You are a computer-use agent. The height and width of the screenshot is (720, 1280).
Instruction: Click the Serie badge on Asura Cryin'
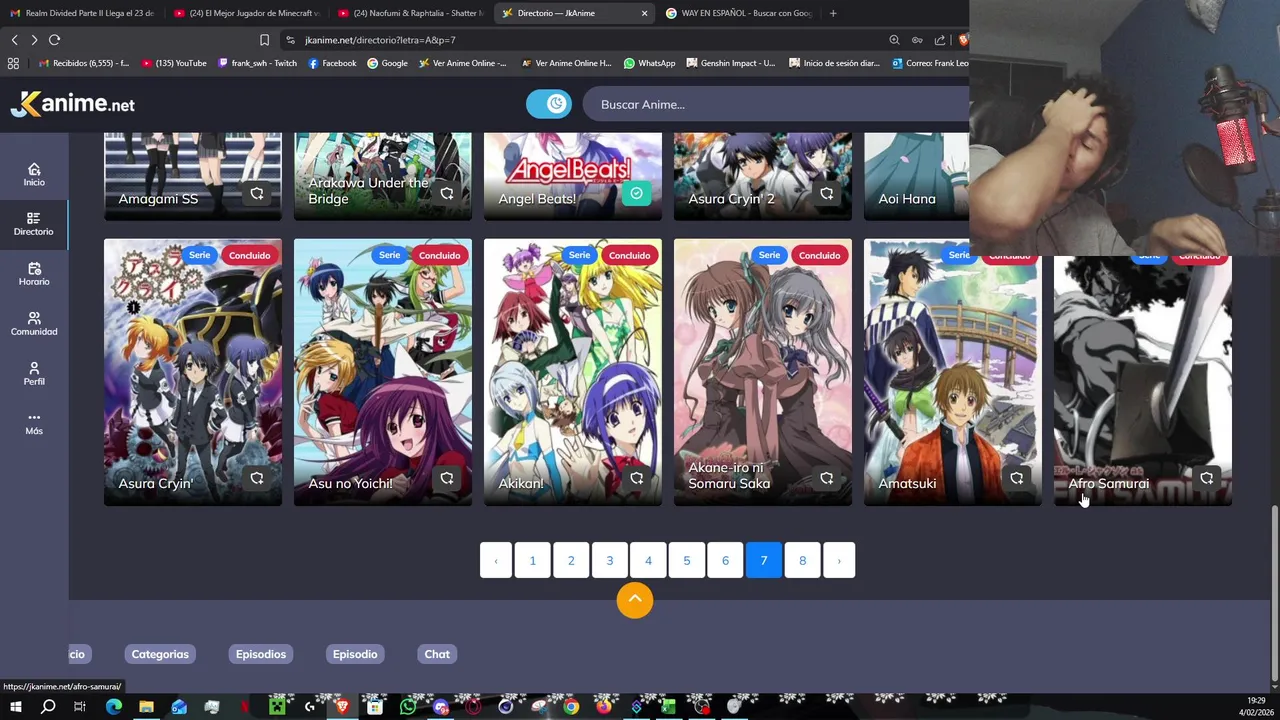point(200,255)
